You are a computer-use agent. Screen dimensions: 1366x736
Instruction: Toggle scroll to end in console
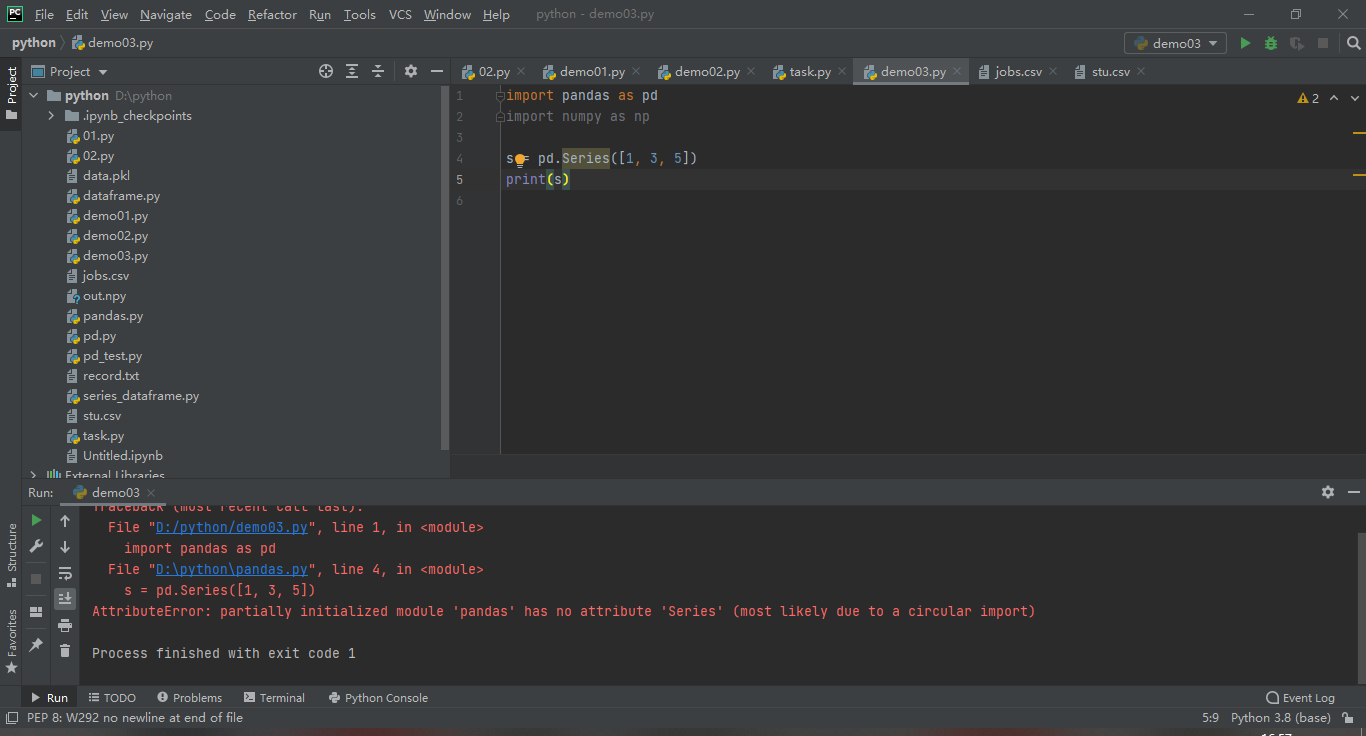[65, 598]
